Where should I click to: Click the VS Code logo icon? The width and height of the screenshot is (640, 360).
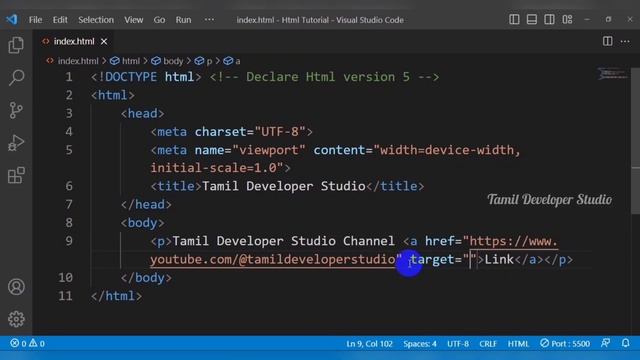pos(12,19)
